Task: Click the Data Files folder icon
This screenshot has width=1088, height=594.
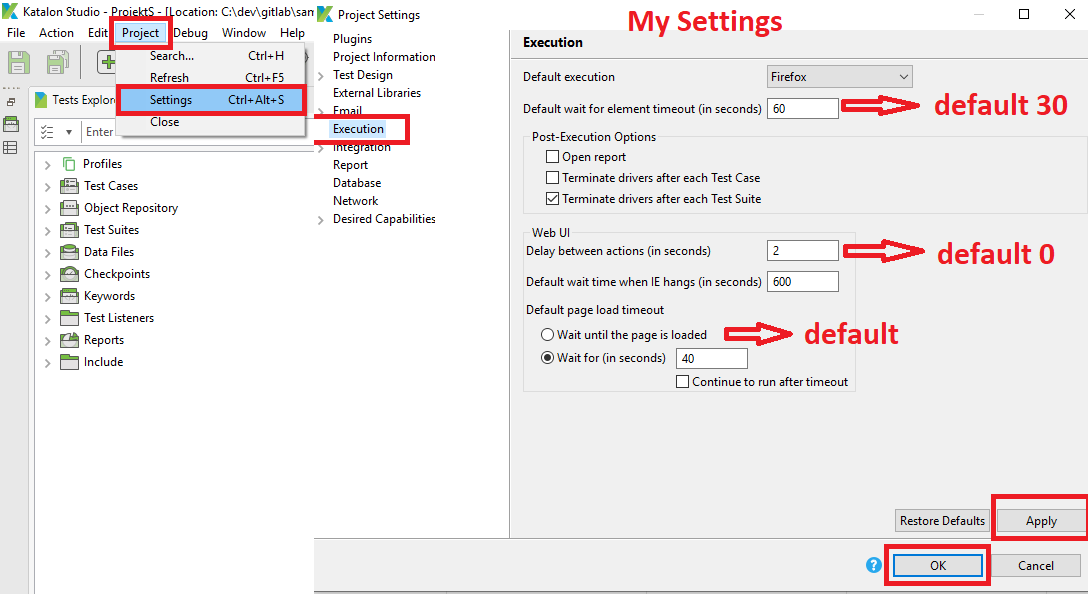Action: coord(69,252)
